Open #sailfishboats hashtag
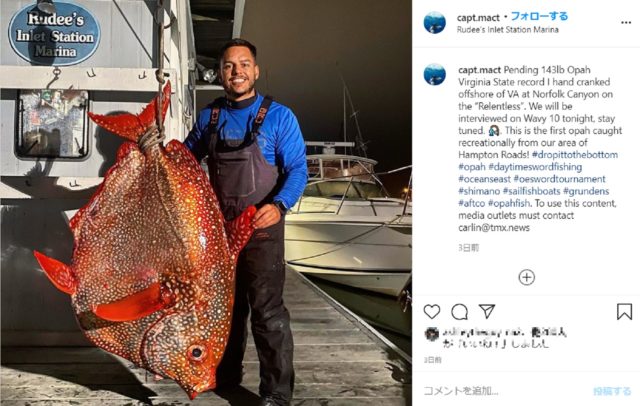This screenshot has height=406, width=640. coord(531,191)
